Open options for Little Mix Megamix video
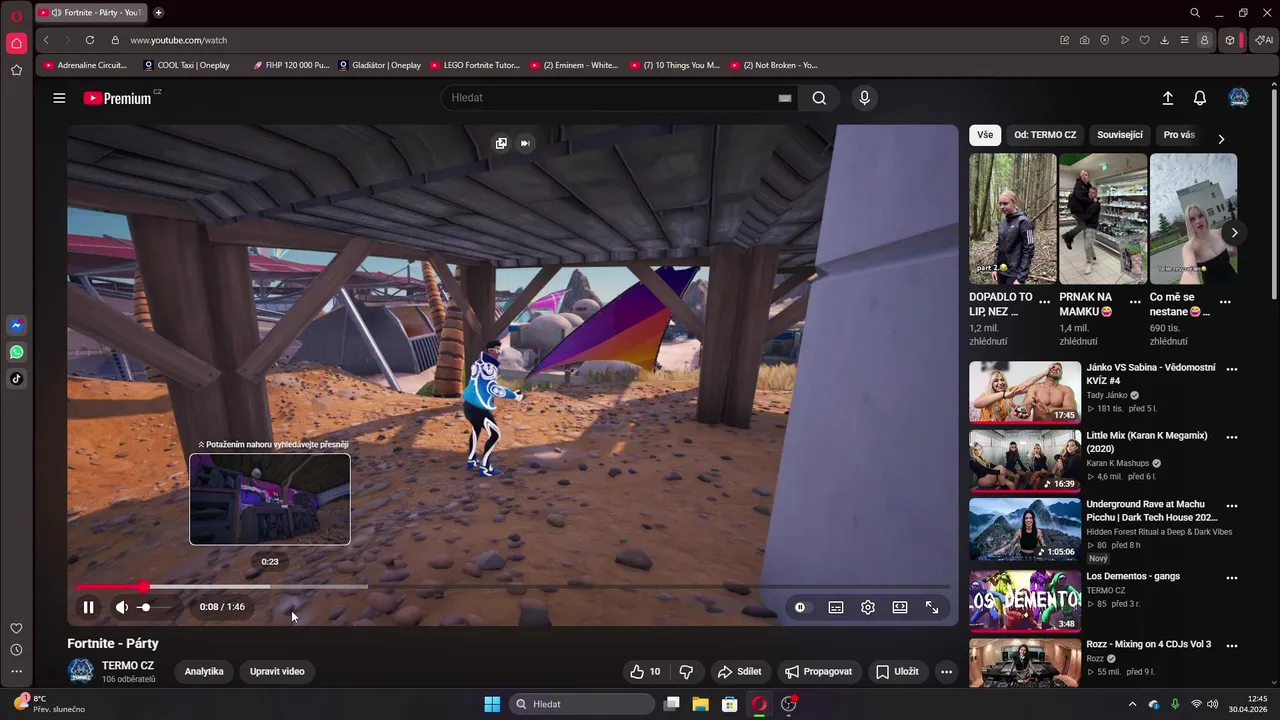This screenshot has width=1280, height=720. point(1232,437)
